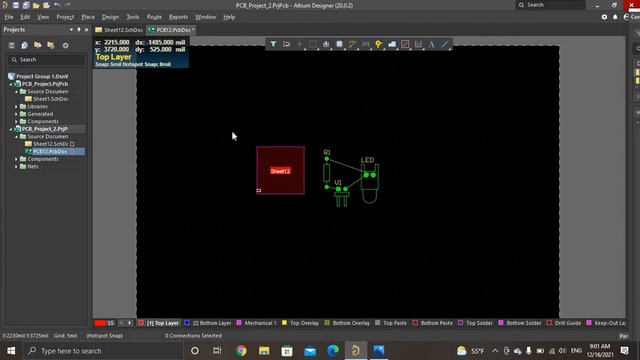
Task: Click the notifications bell icon
Action: click(615, 17)
